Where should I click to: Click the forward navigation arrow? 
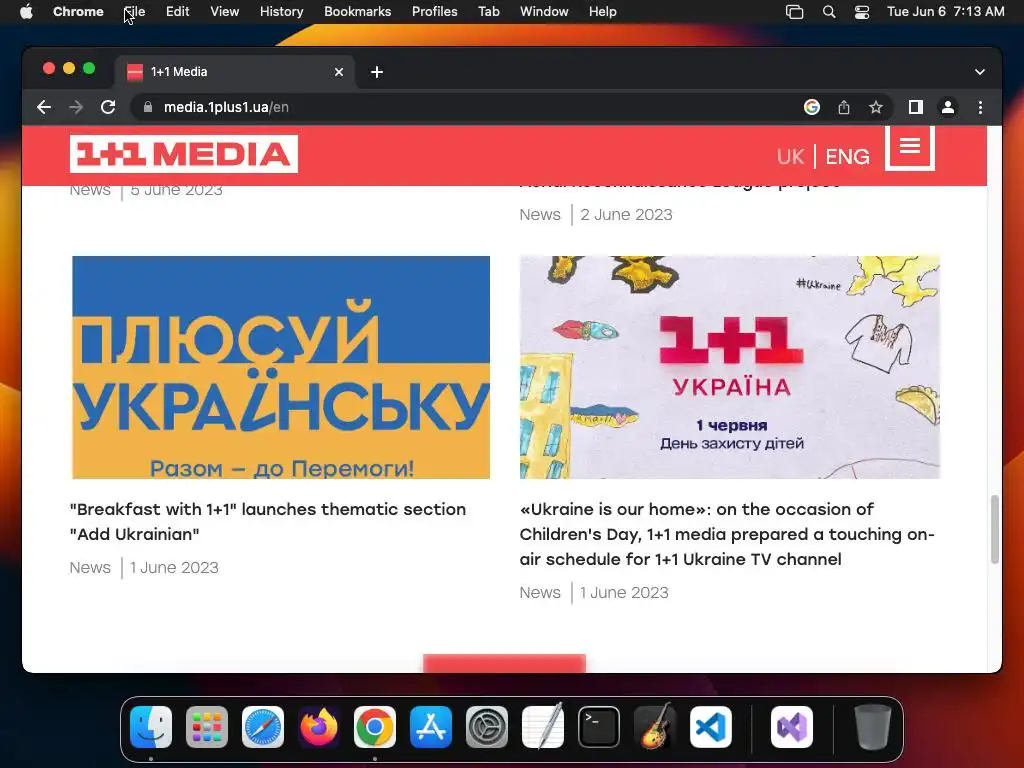tap(76, 107)
